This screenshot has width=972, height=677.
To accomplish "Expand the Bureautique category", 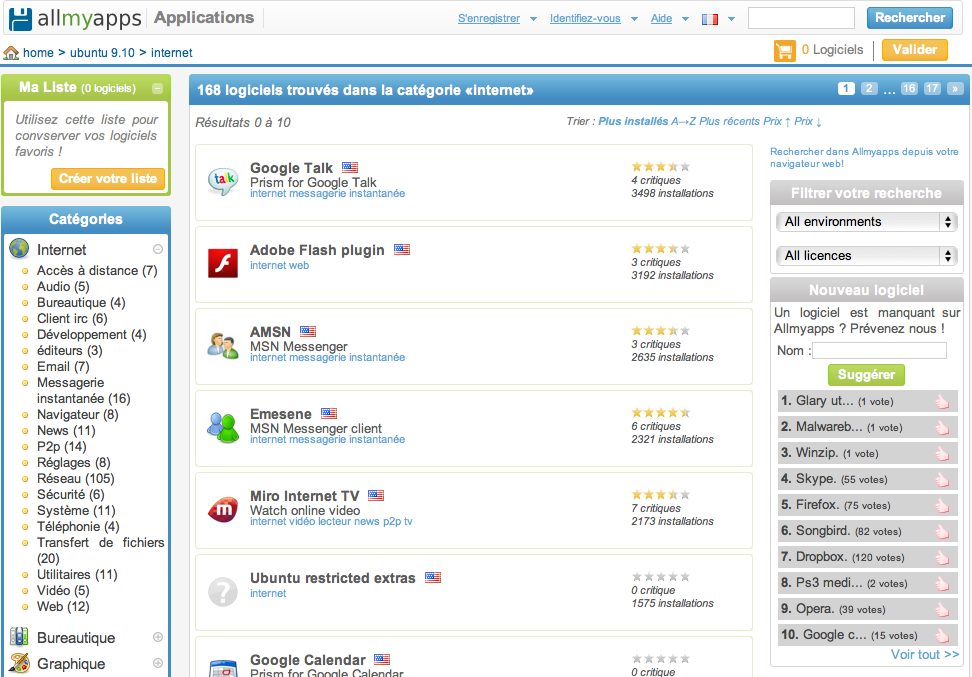I will point(158,637).
